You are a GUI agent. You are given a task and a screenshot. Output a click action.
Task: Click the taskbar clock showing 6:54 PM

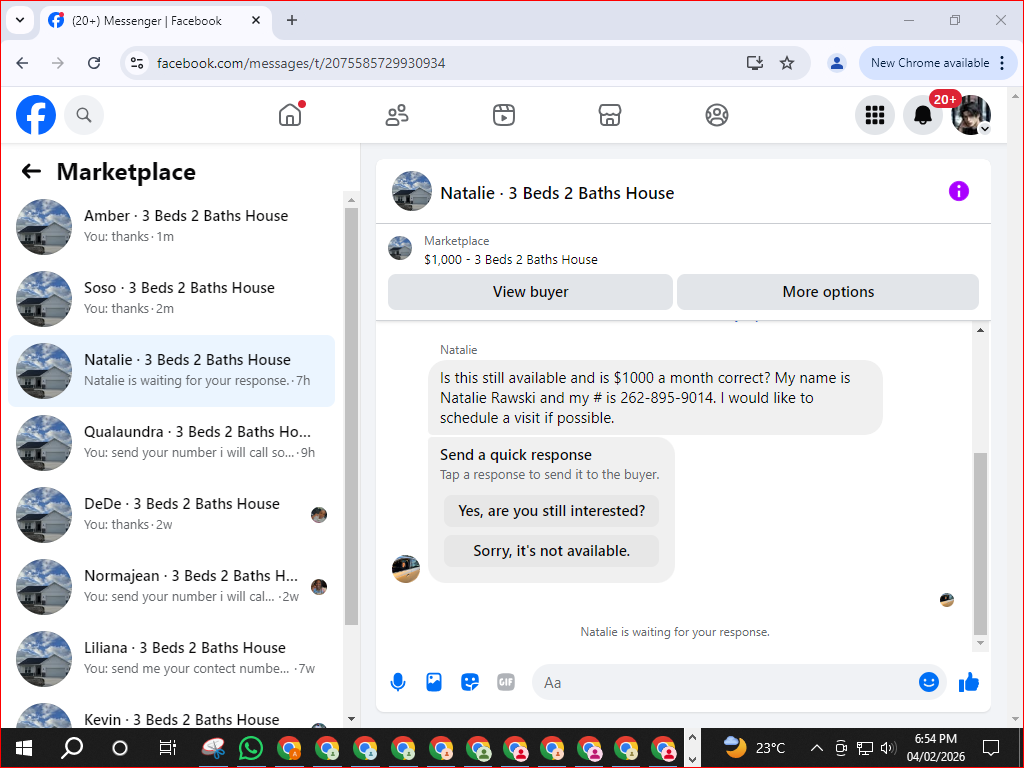(935, 748)
